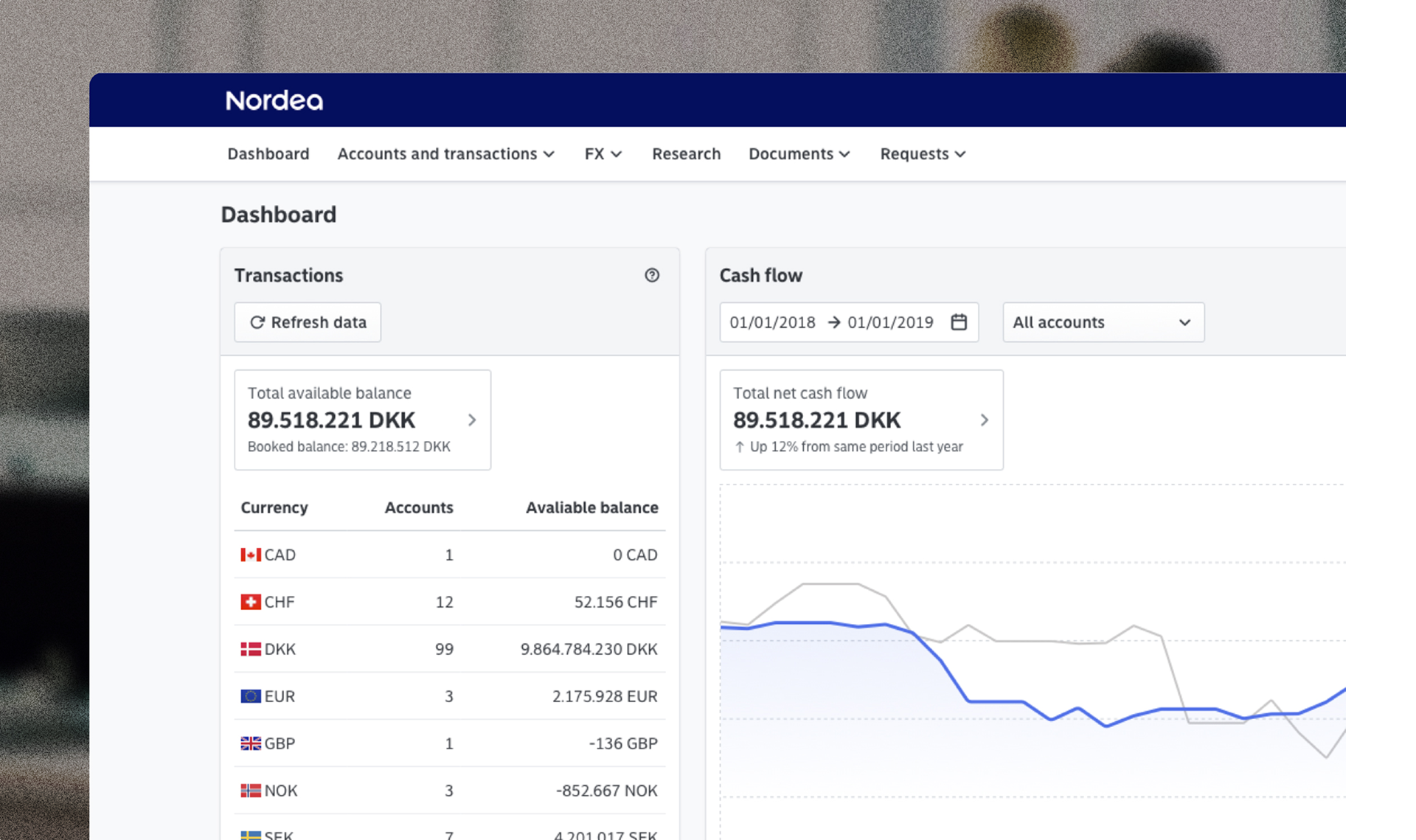The height and width of the screenshot is (840, 1416).
Task: Click the Swiss flag icon for CHF
Action: coord(250,602)
